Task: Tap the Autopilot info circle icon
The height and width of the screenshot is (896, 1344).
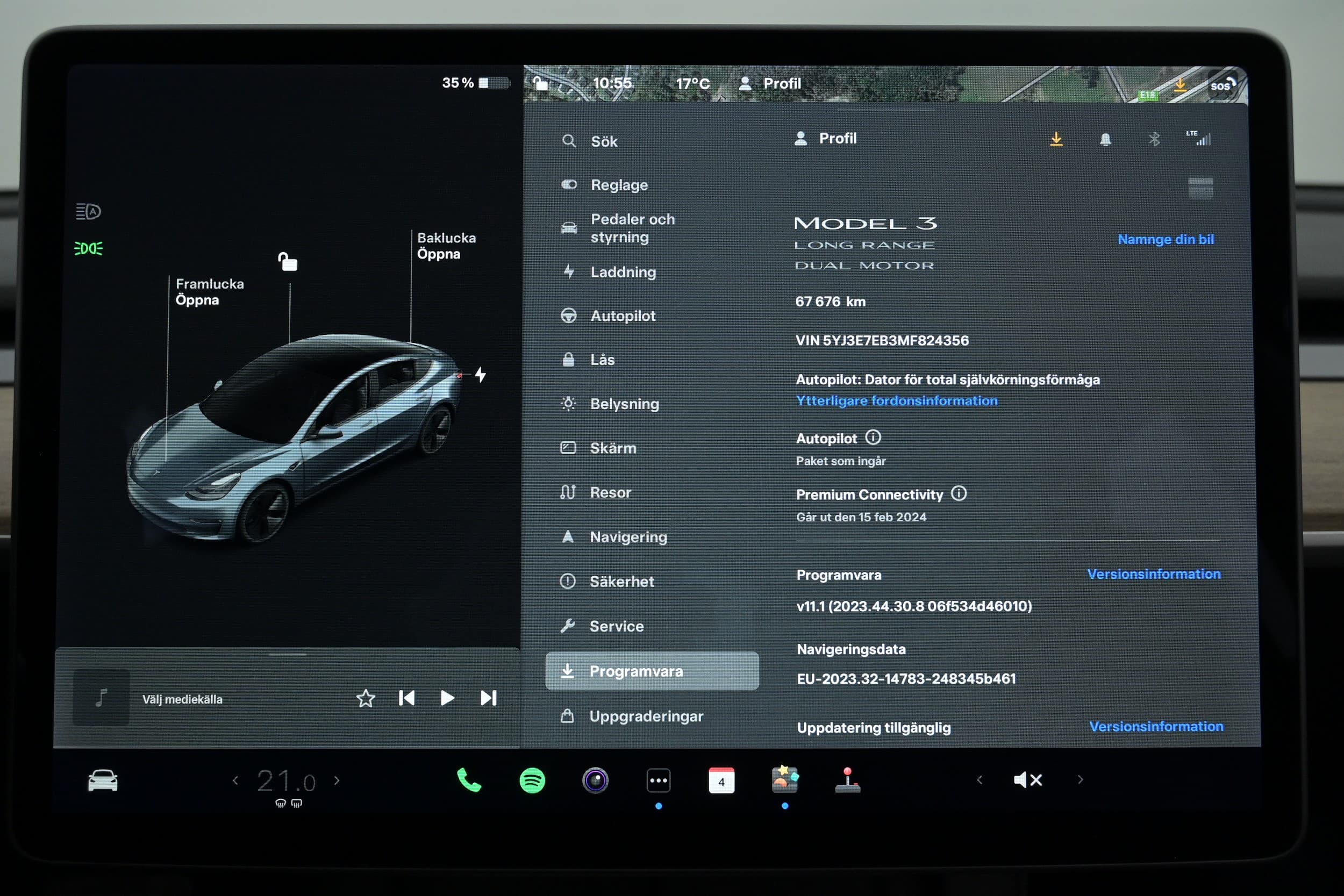Action: click(x=873, y=437)
